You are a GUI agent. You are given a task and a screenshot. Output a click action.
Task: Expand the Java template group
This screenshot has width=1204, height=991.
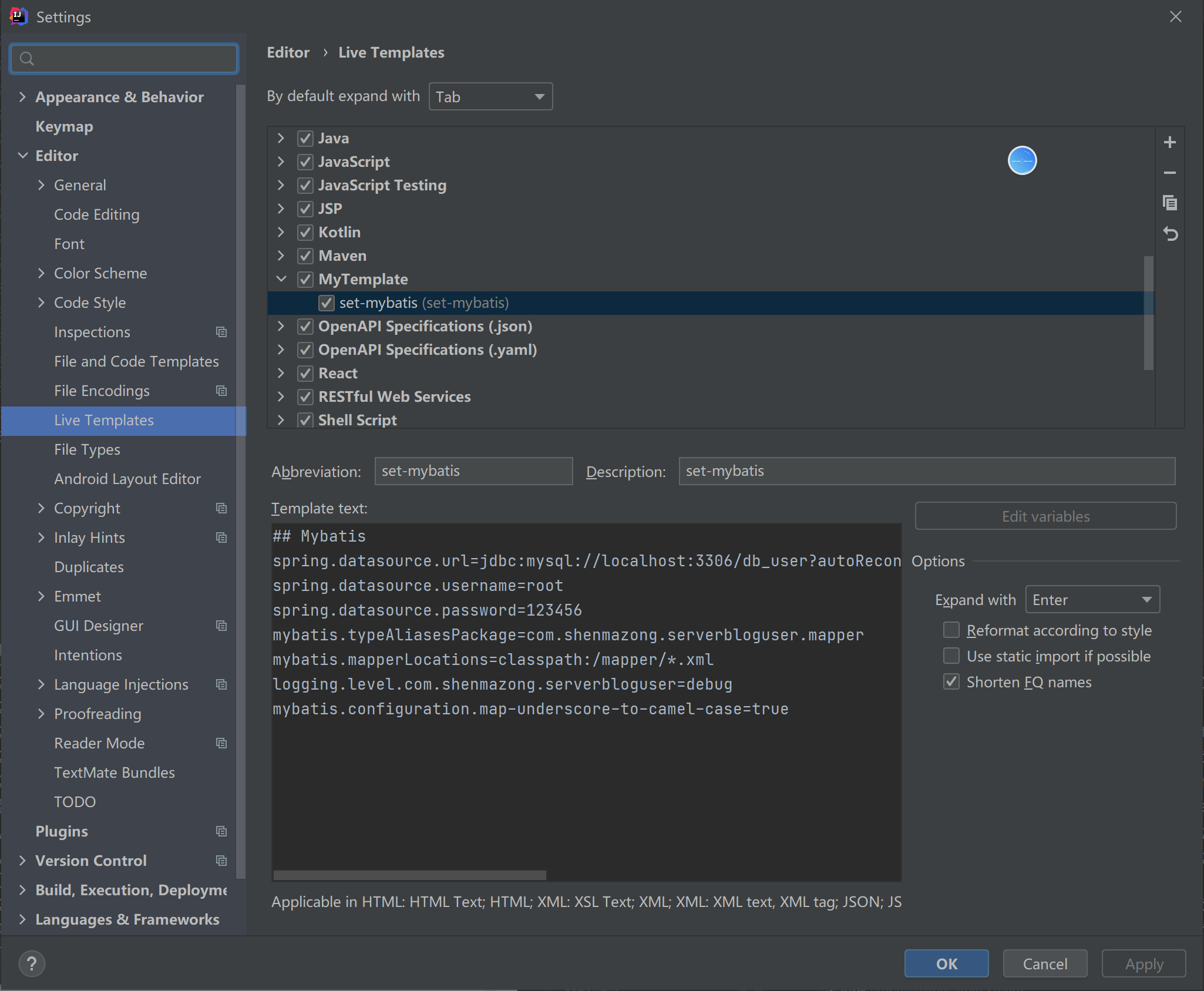281,138
